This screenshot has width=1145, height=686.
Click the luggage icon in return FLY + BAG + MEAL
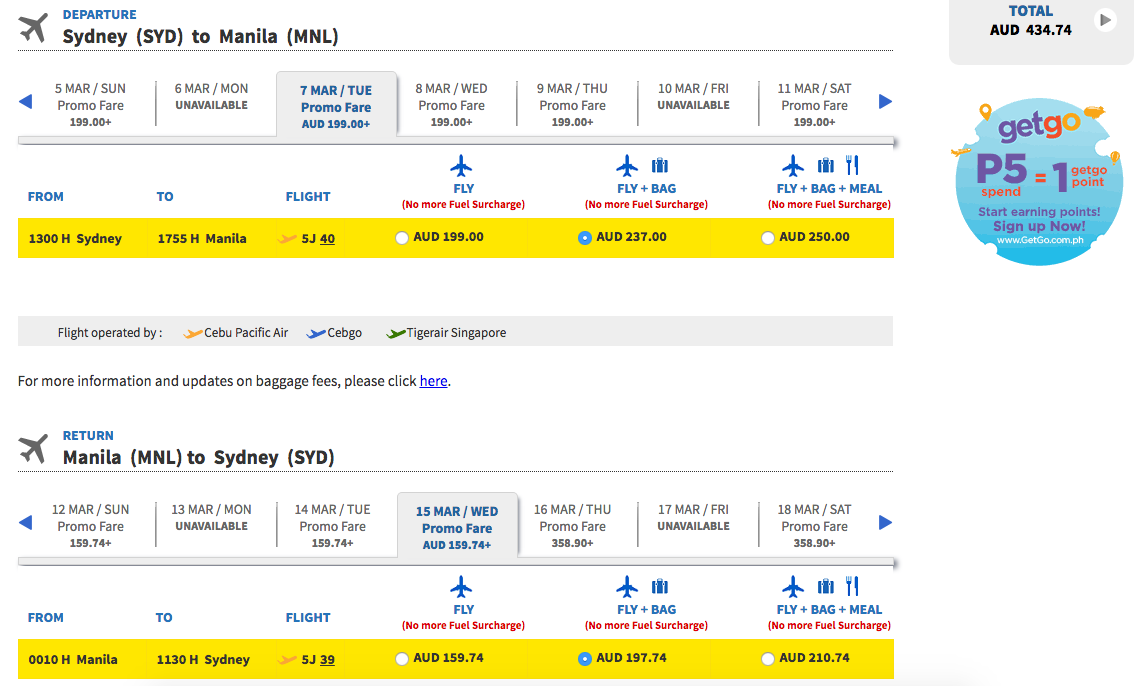[x=826, y=587]
